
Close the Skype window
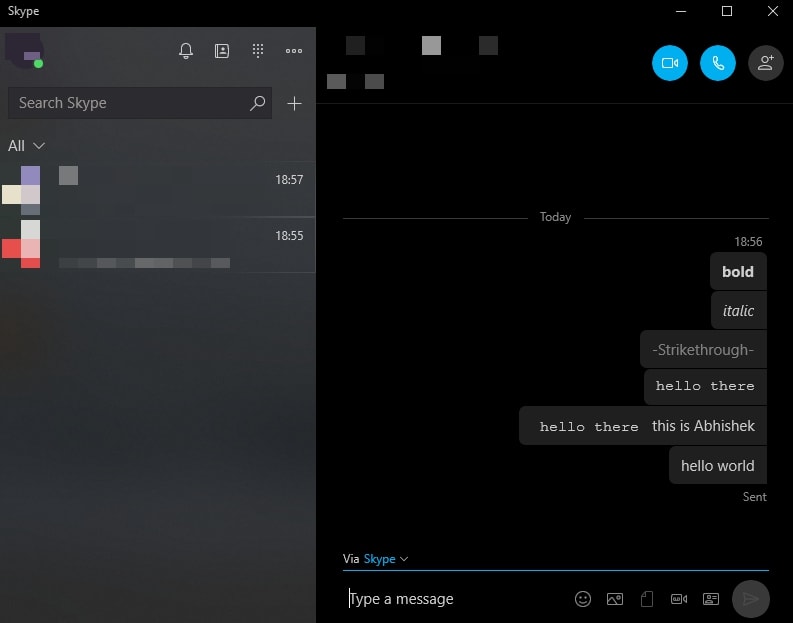772,11
